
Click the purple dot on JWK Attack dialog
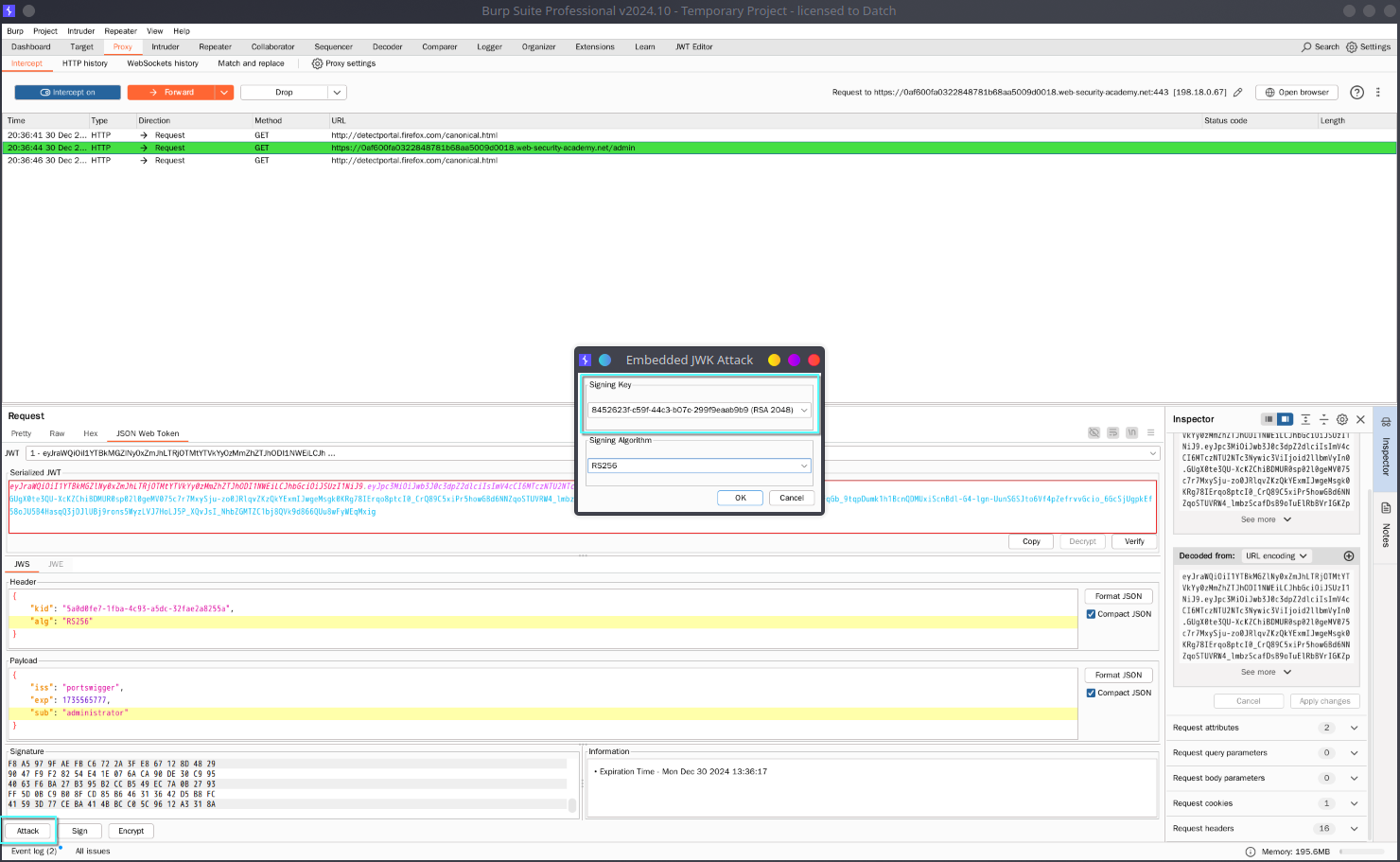tap(794, 360)
